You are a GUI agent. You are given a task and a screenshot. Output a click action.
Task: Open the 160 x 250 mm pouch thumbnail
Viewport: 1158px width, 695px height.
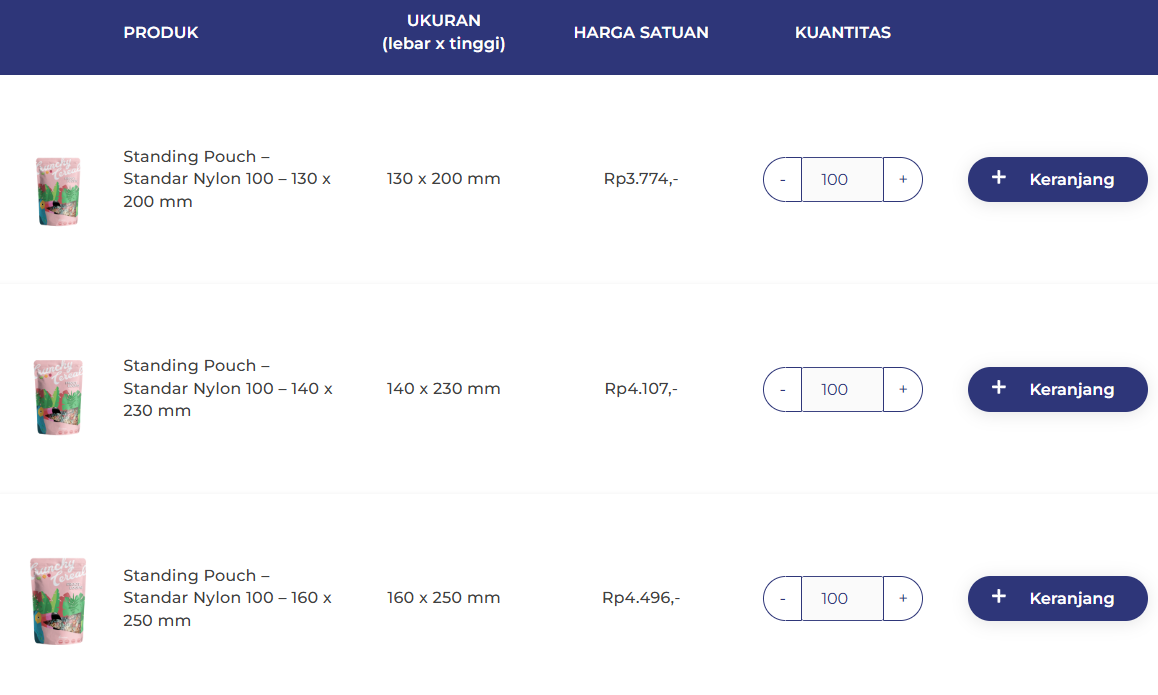[58, 600]
